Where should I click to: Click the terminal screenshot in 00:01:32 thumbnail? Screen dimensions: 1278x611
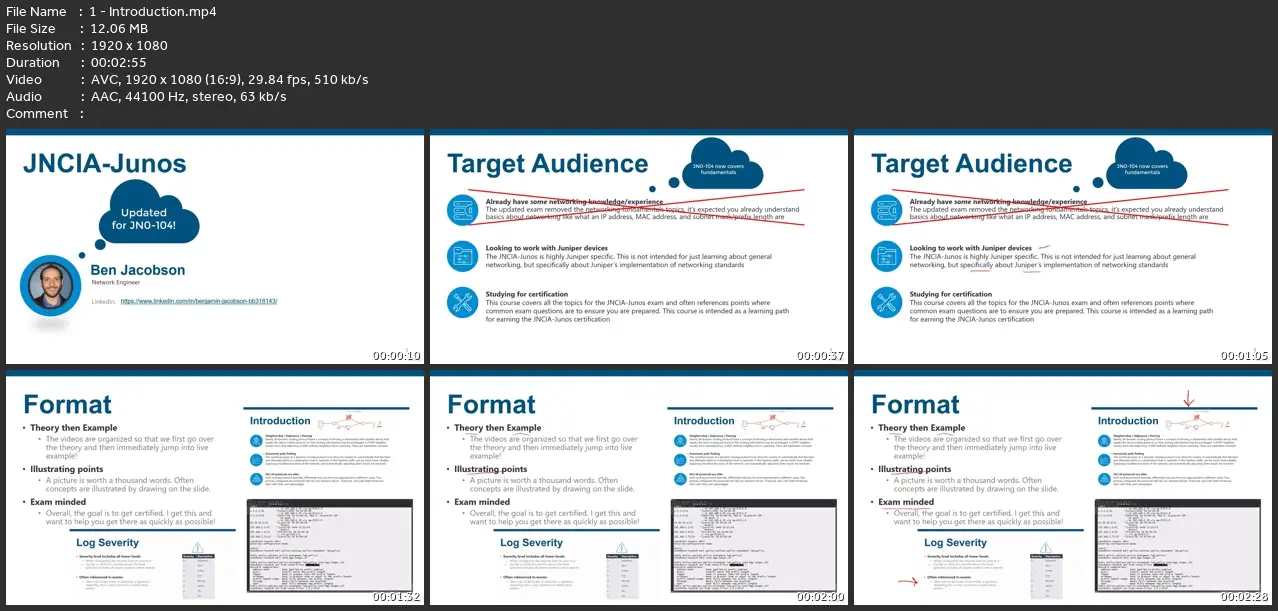(x=331, y=545)
